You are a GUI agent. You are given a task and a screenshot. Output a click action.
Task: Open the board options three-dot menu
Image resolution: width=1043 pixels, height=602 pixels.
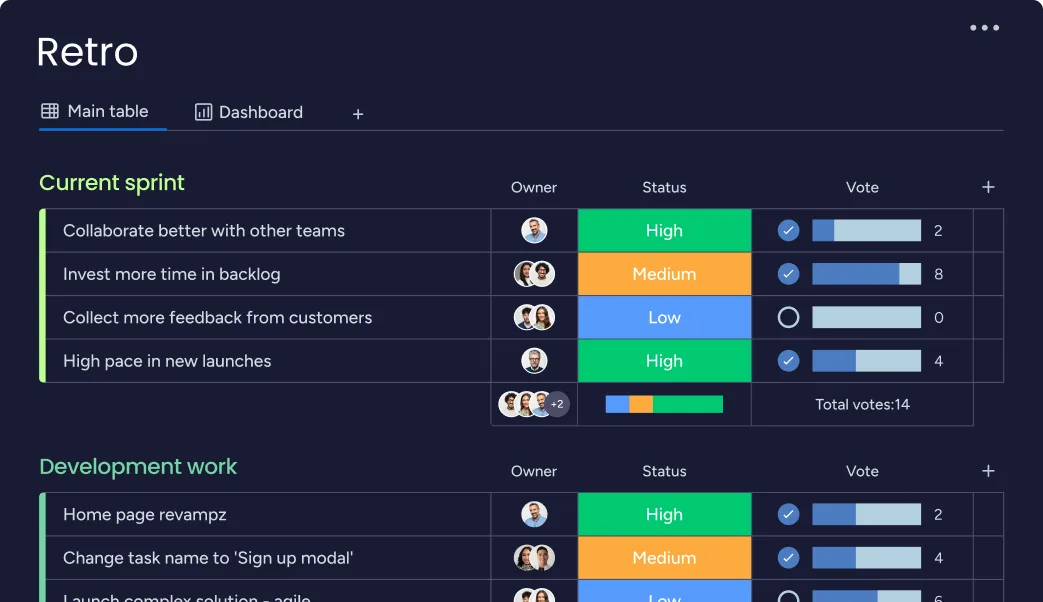tap(984, 27)
